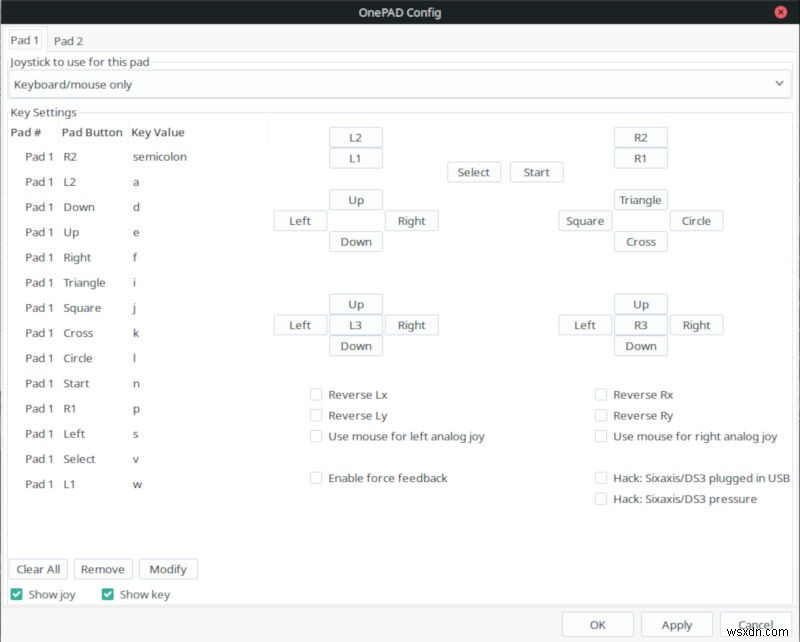Viewport: 800px width, 642px height.
Task: Click Left button beside L3
Action: [x=300, y=325]
